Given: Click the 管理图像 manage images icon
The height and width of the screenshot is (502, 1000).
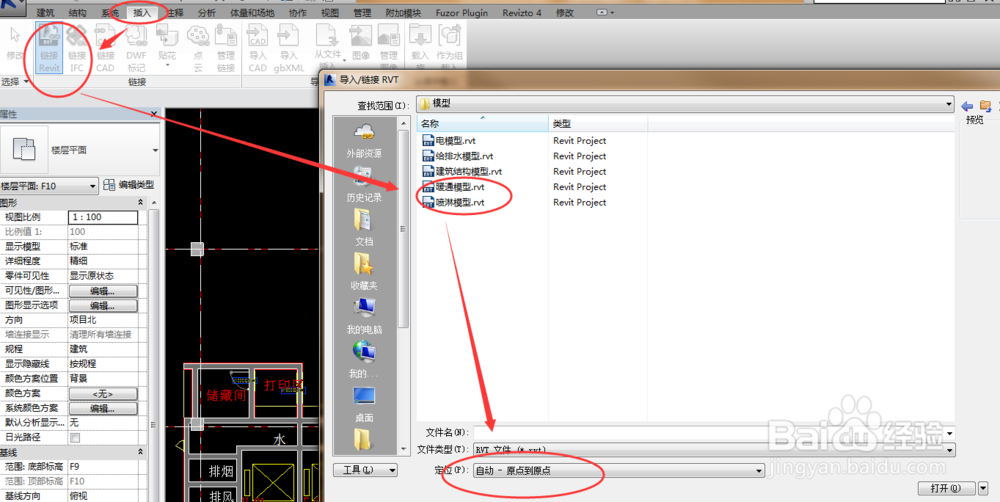Looking at the screenshot, I should pyautogui.click(x=388, y=46).
